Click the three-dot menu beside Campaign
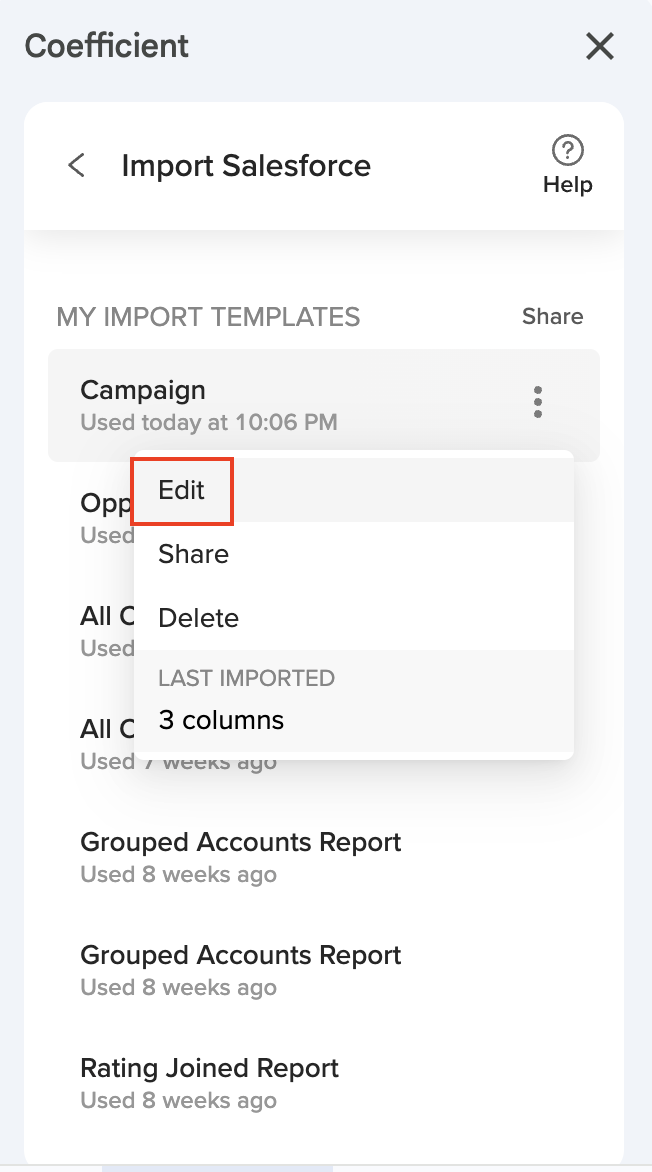 [x=538, y=402]
